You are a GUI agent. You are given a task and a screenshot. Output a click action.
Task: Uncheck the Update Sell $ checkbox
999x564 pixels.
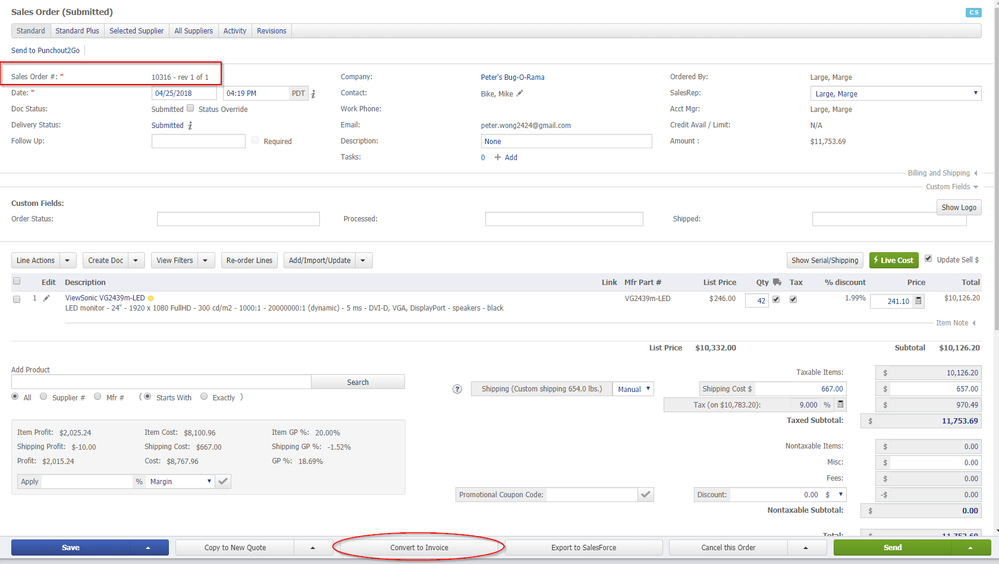click(928, 259)
